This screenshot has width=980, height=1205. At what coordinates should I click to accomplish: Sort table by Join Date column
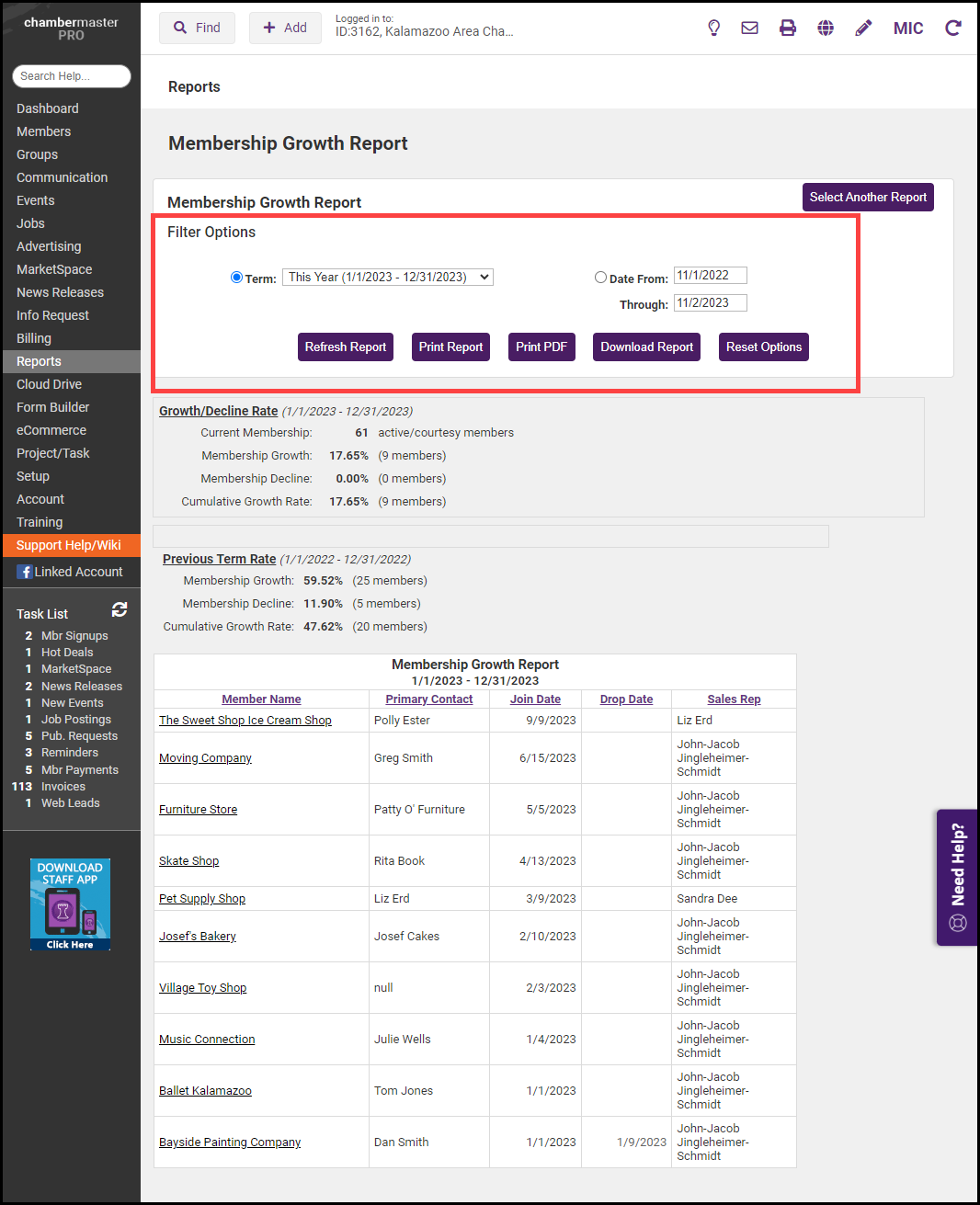(x=535, y=699)
